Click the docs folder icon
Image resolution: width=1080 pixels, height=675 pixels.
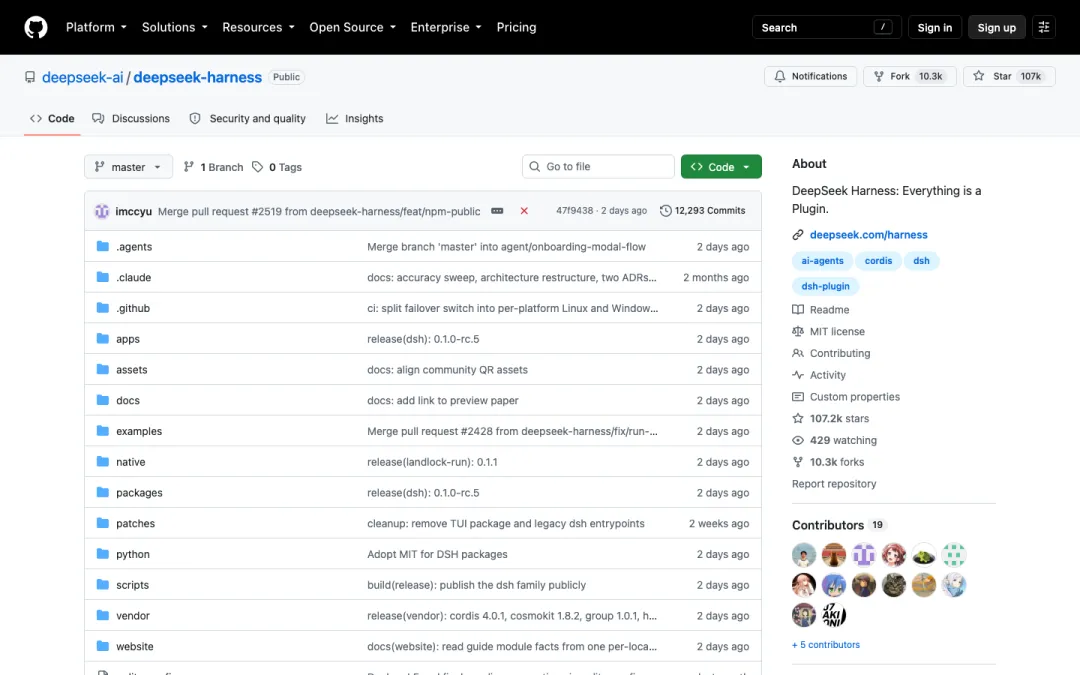pos(103,400)
